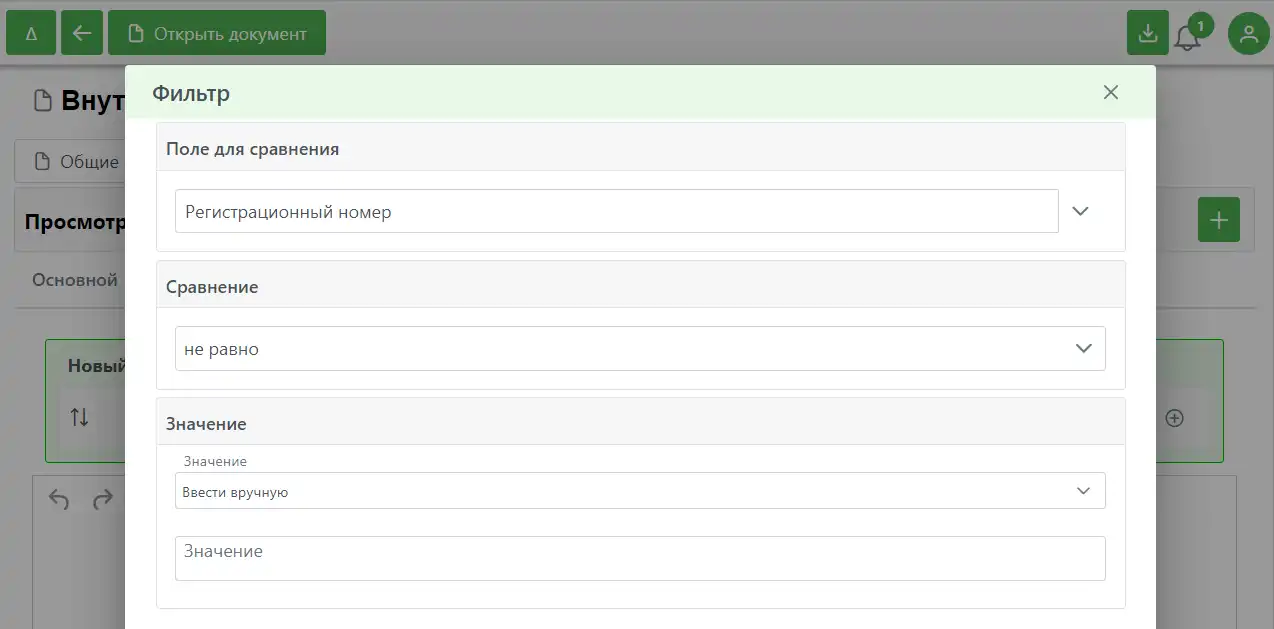The height and width of the screenshot is (629, 1274).
Task: Open the Ввести вручную value type dropdown
Action: tap(640, 491)
